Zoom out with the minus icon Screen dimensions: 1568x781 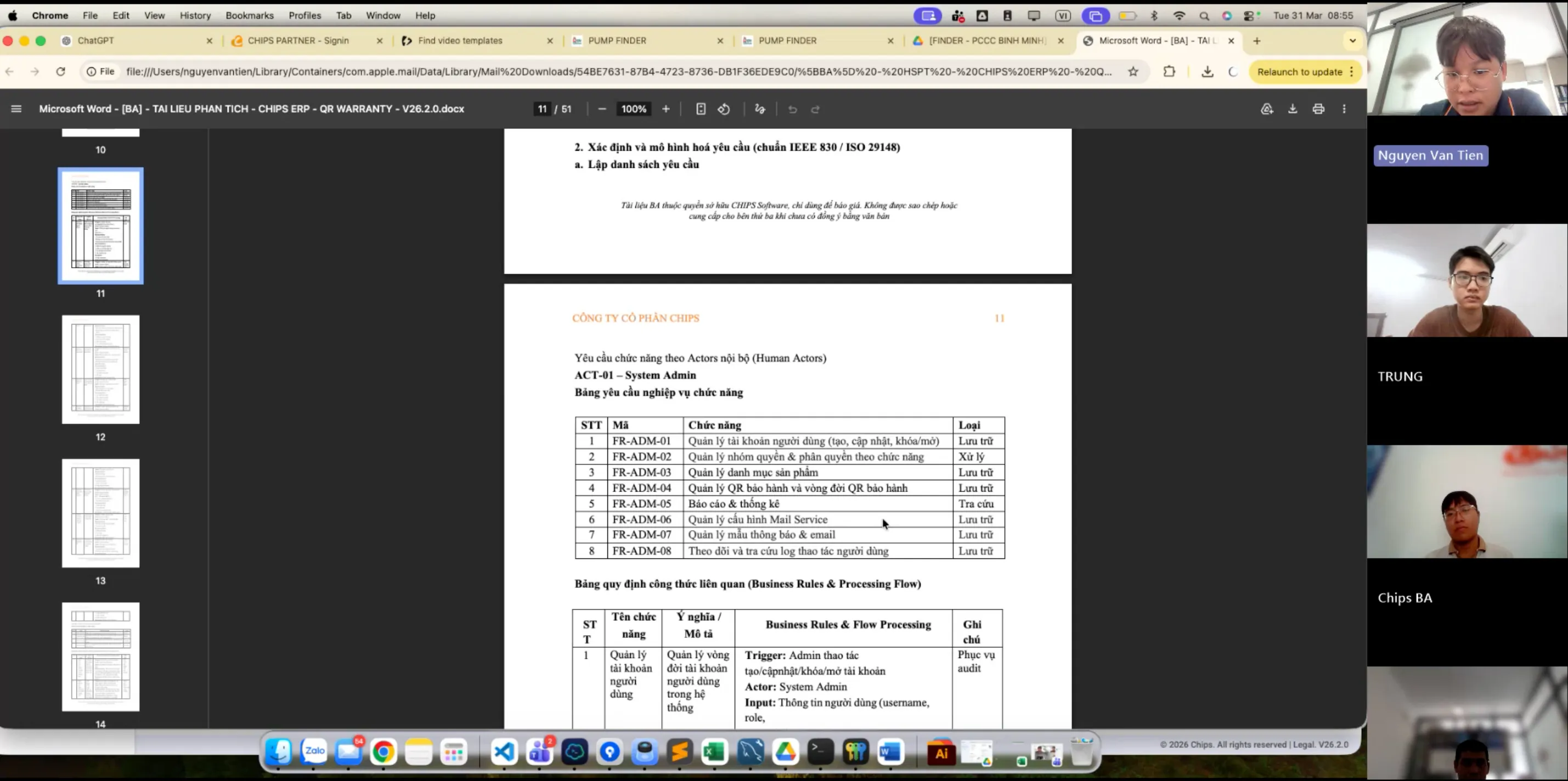602,109
